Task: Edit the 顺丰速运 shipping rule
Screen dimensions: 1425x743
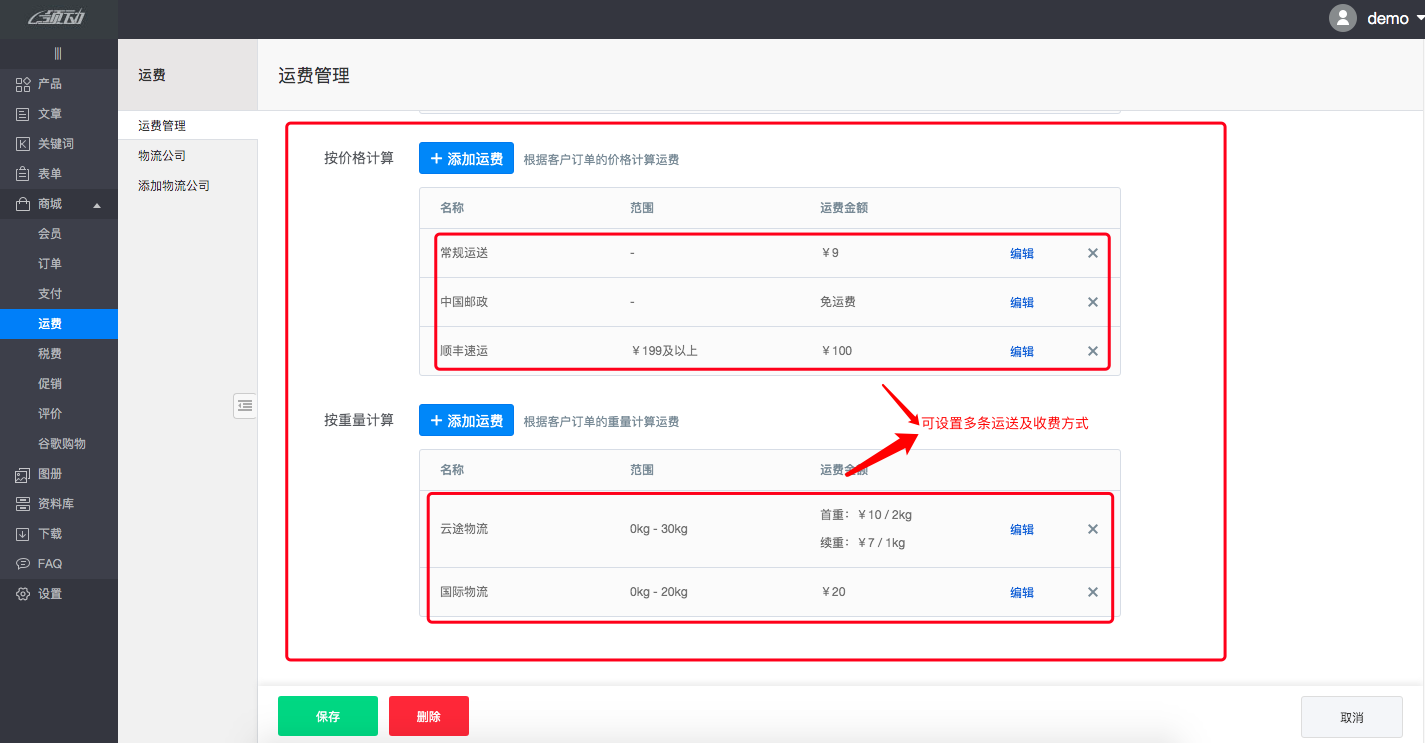Action: point(1021,351)
